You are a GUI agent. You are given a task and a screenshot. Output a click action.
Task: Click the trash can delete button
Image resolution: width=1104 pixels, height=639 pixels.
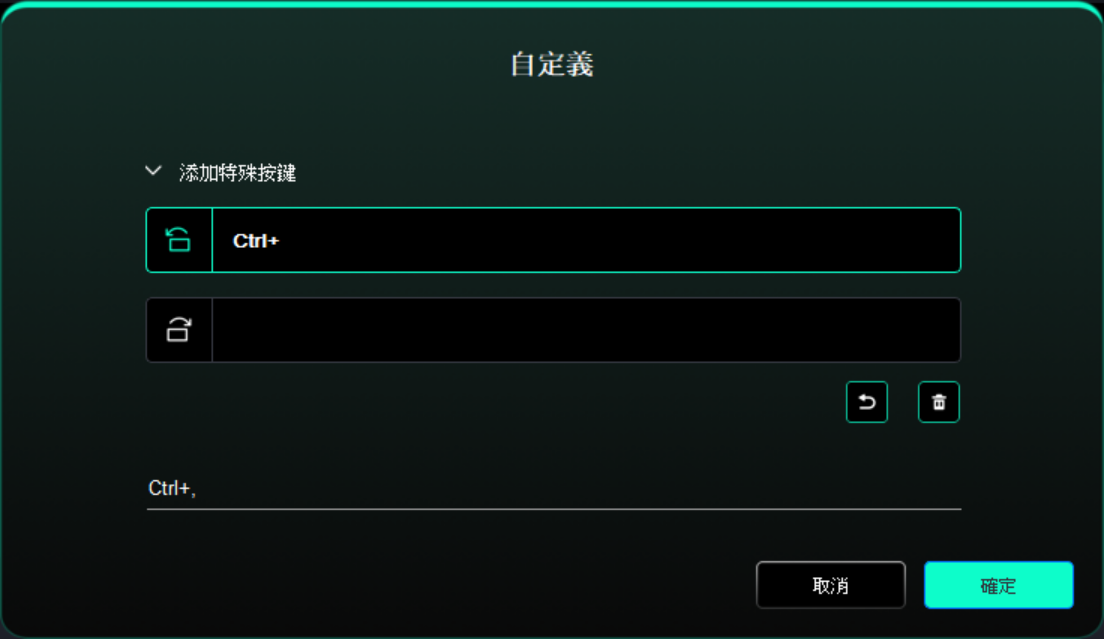pos(939,402)
